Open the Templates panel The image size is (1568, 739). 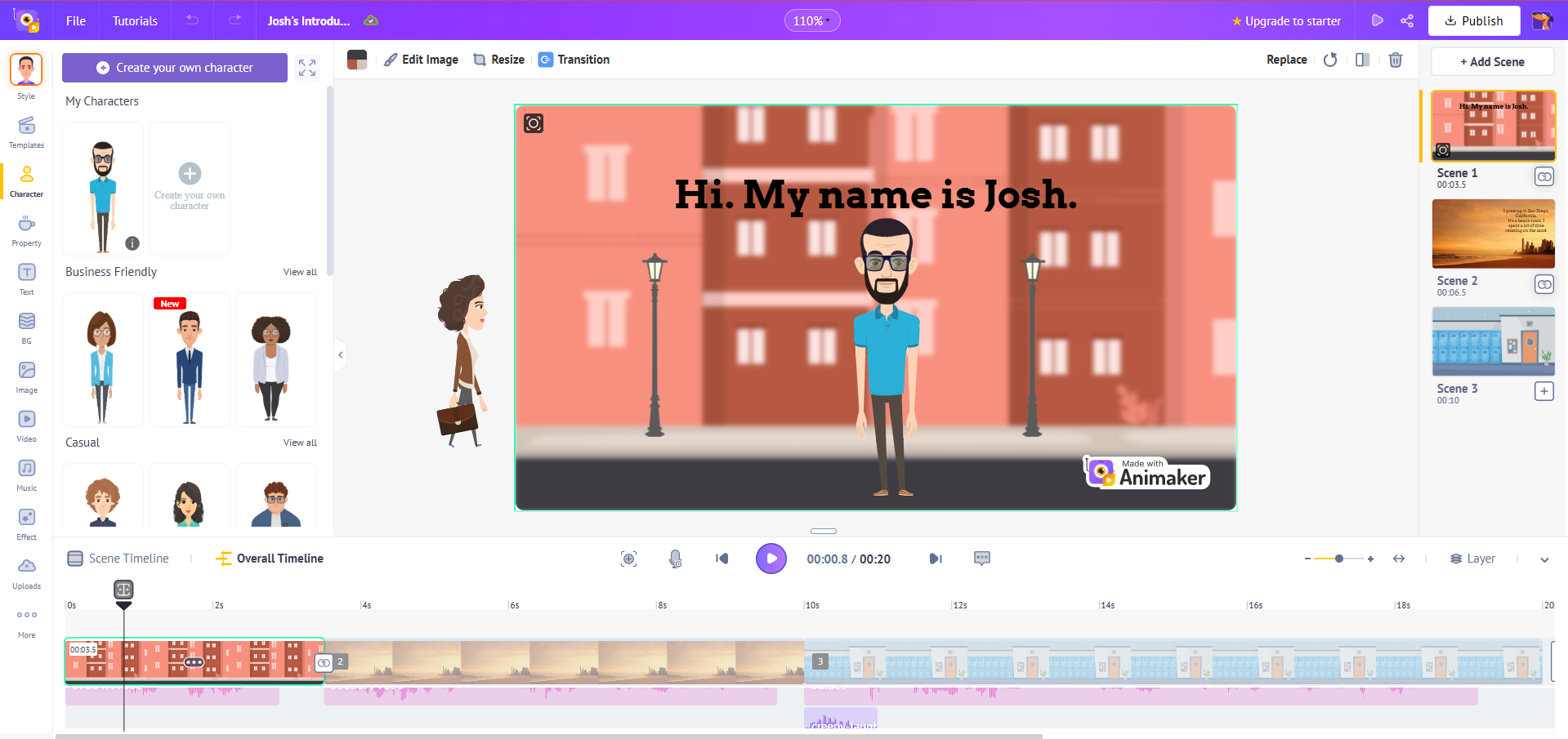(x=26, y=131)
